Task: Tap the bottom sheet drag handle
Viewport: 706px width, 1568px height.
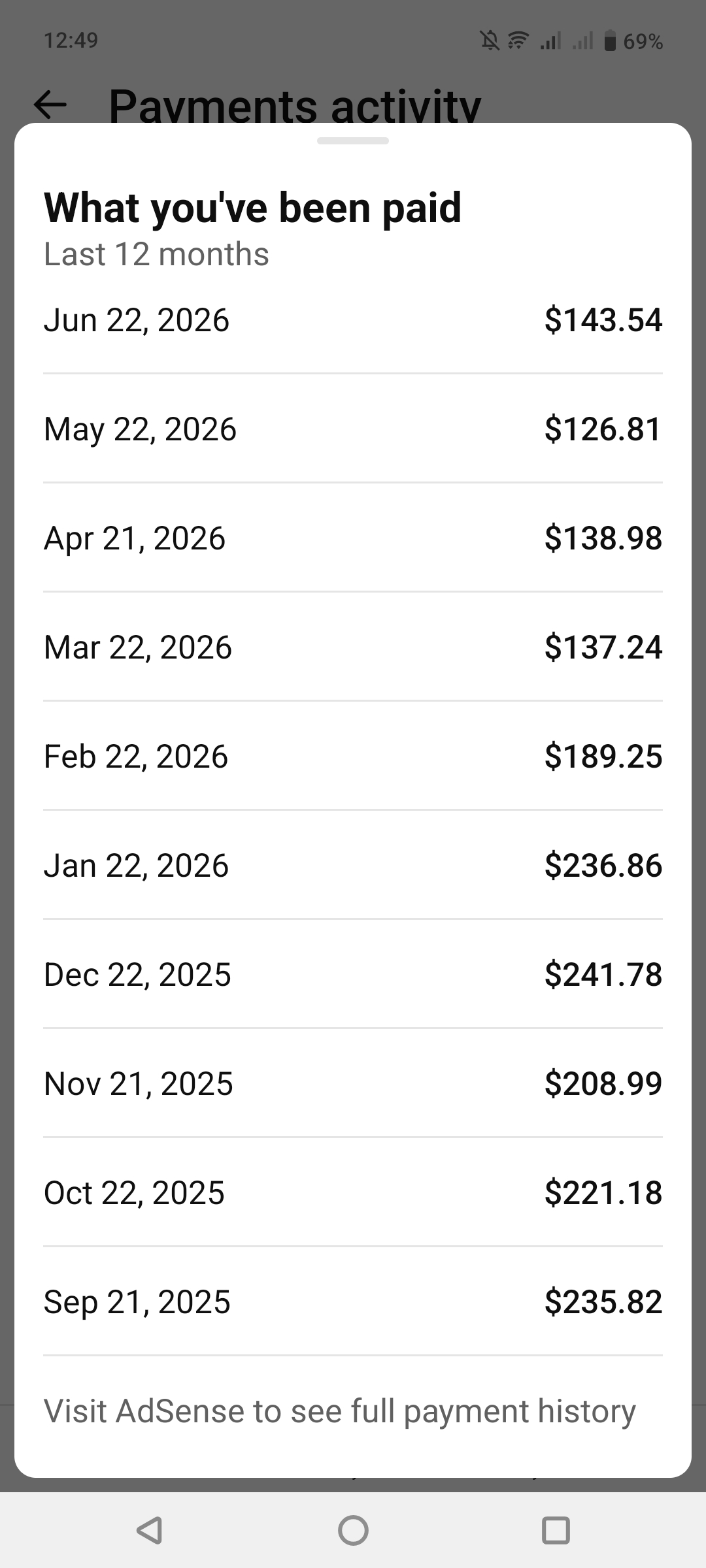Action: point(353,141)
